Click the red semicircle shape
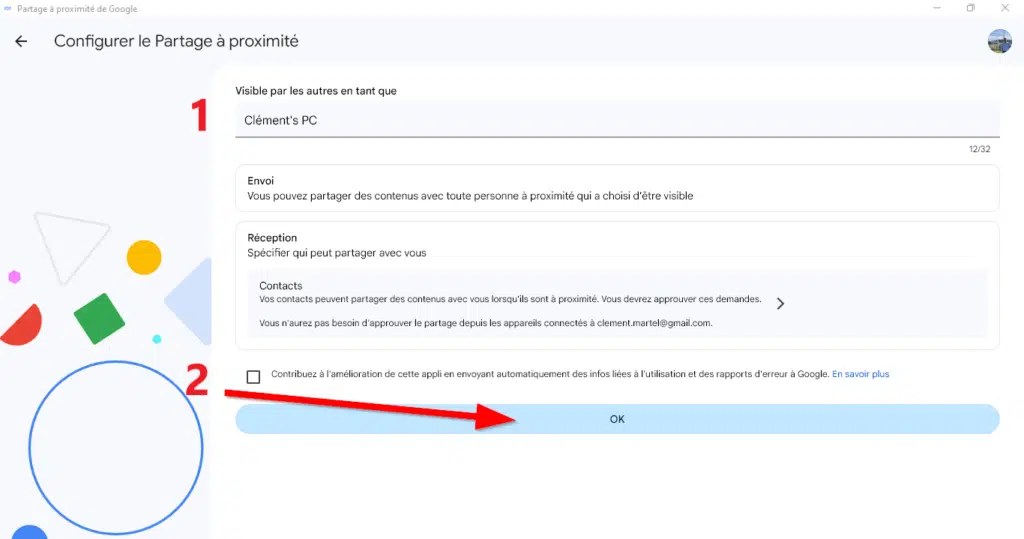The width and height of the screenshot is (1024, 539). coord(22,325)
